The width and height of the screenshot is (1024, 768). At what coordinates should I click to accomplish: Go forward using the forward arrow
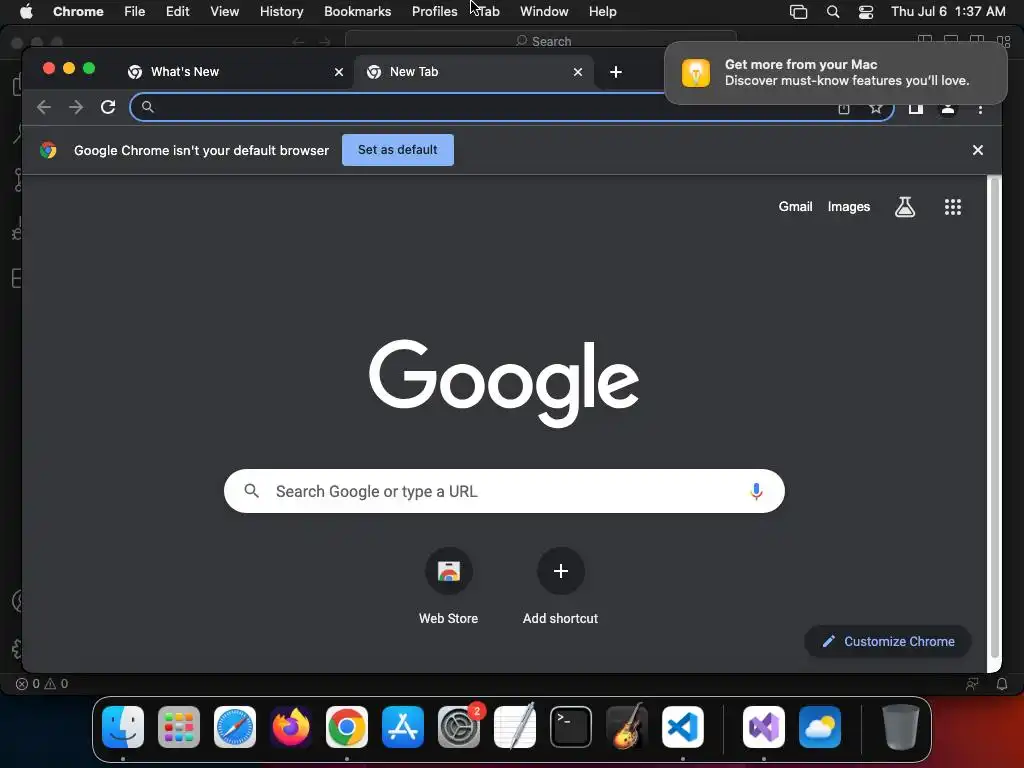click(76, 107)
